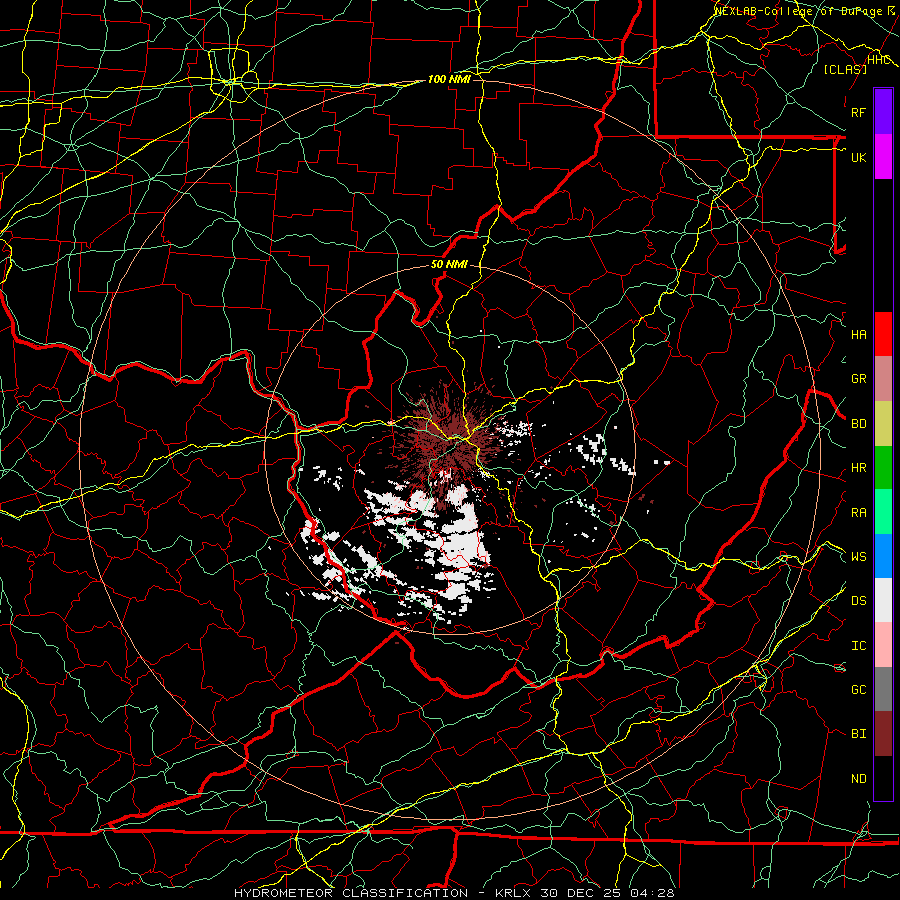Click the "IC" legend label

pyautogui.click(x=859, y=646)
